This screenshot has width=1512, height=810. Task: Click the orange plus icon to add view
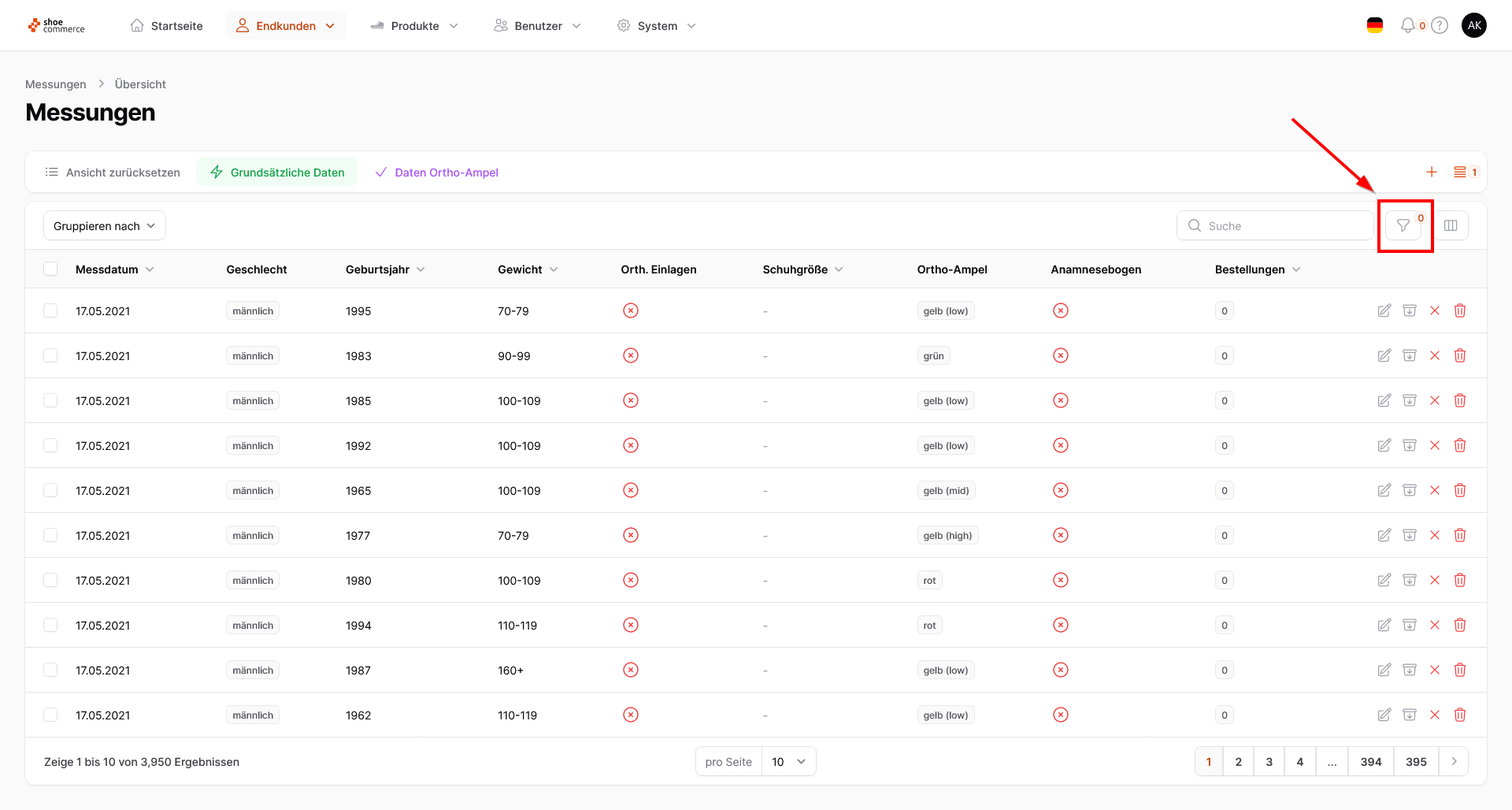point(1431,172)
